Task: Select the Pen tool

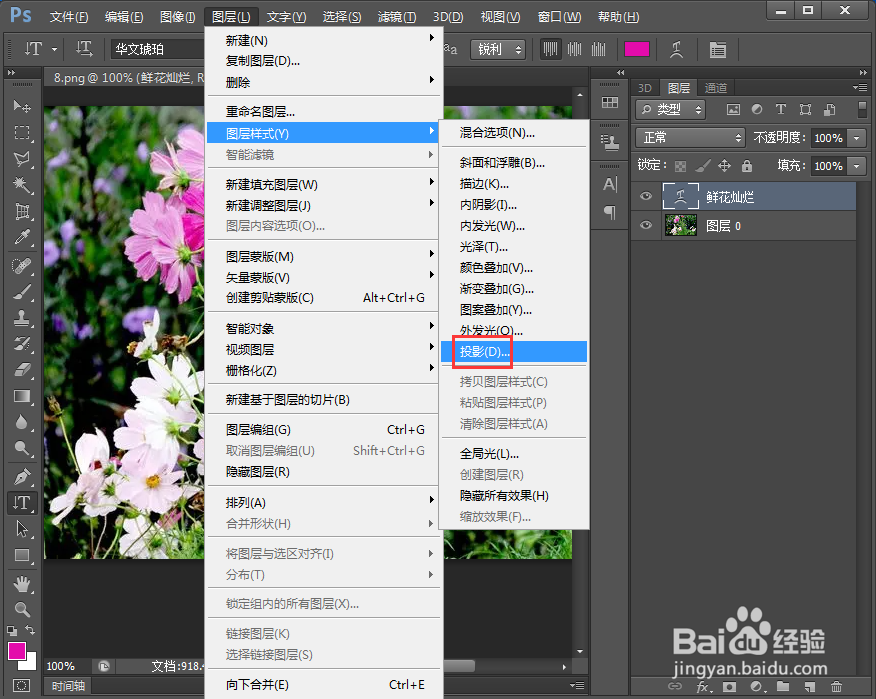Action: point(22,477)
